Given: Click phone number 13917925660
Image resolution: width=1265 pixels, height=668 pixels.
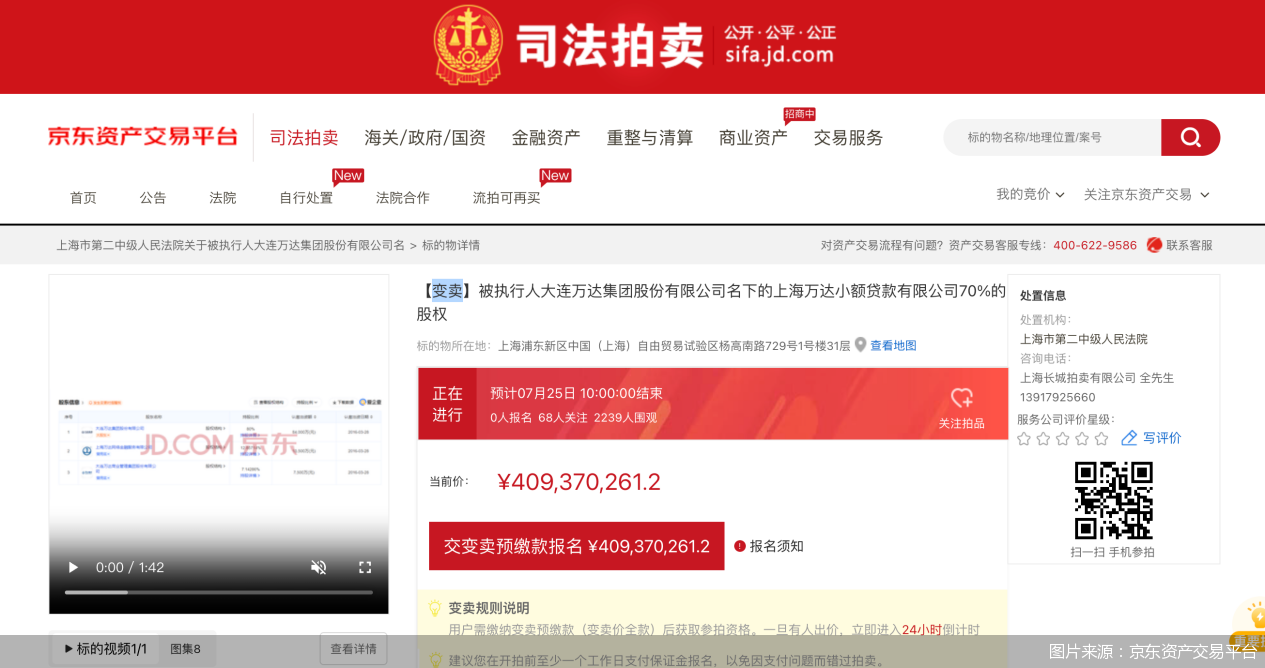Looking at the screenshot, I should (1058, 397).
